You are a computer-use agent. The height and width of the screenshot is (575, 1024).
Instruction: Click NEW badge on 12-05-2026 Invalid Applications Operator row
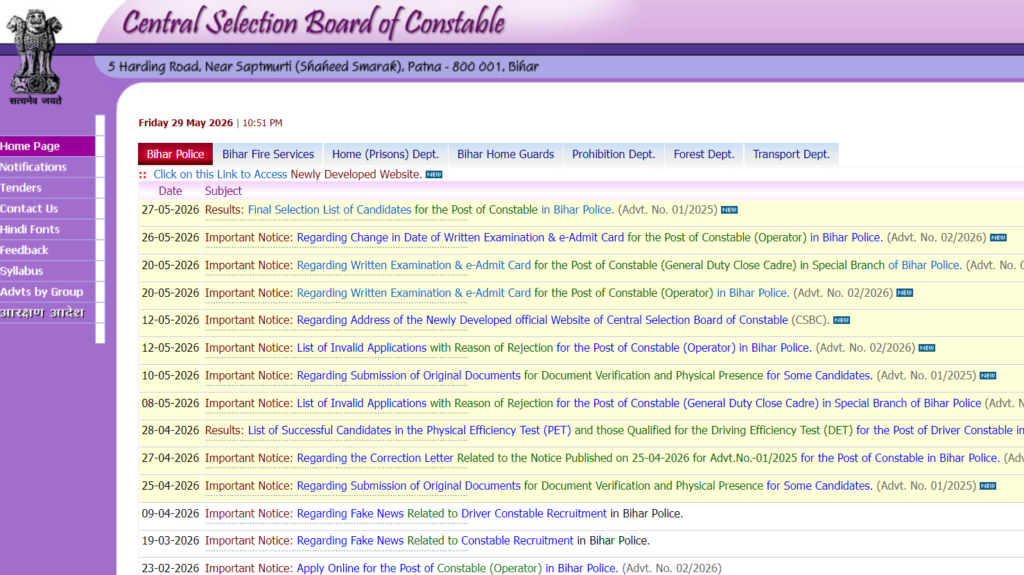(927, 348)
